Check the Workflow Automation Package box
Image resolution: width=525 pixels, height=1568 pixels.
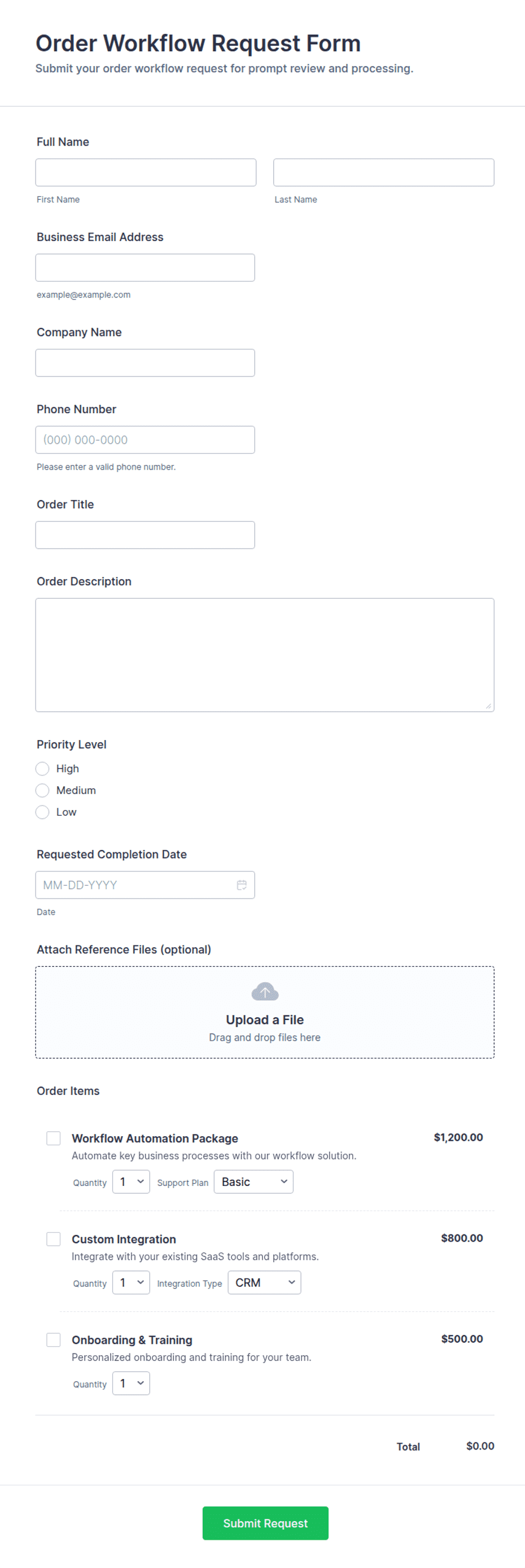(x=54, y=1138)
